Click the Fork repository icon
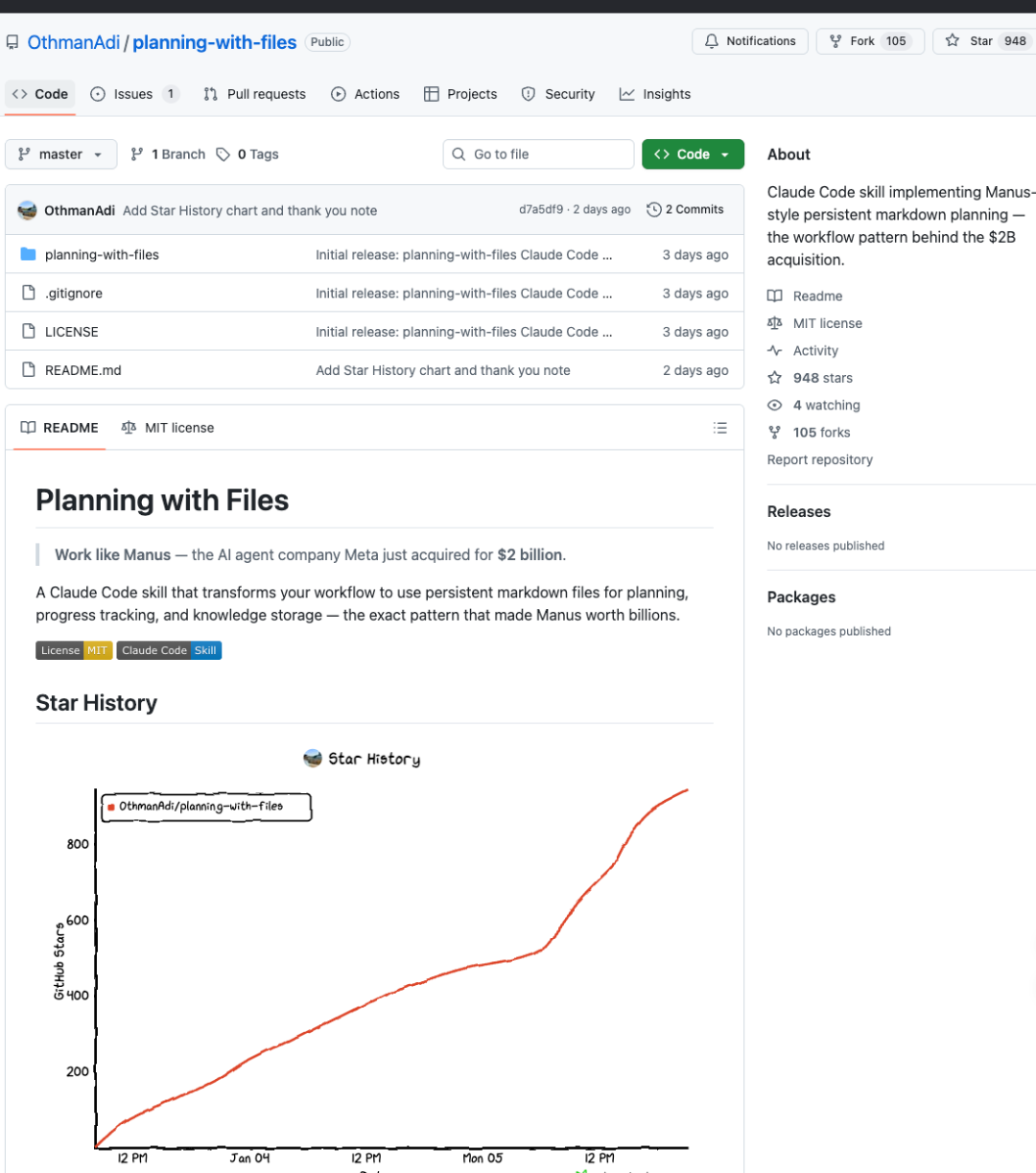This screenshot has width=1036, height=1173. point(836,41)
